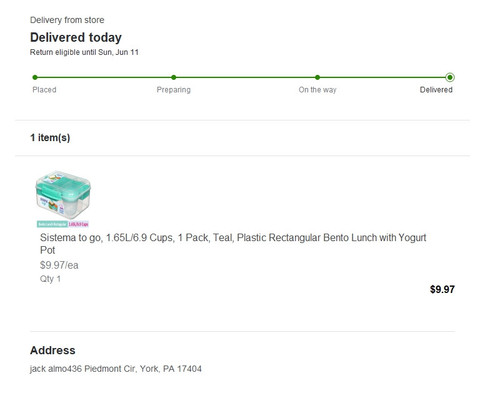Screen dimensions: 500x416
Task: Click the Placed progress dot
Action: pyautogui.click(x=35, y=77)
